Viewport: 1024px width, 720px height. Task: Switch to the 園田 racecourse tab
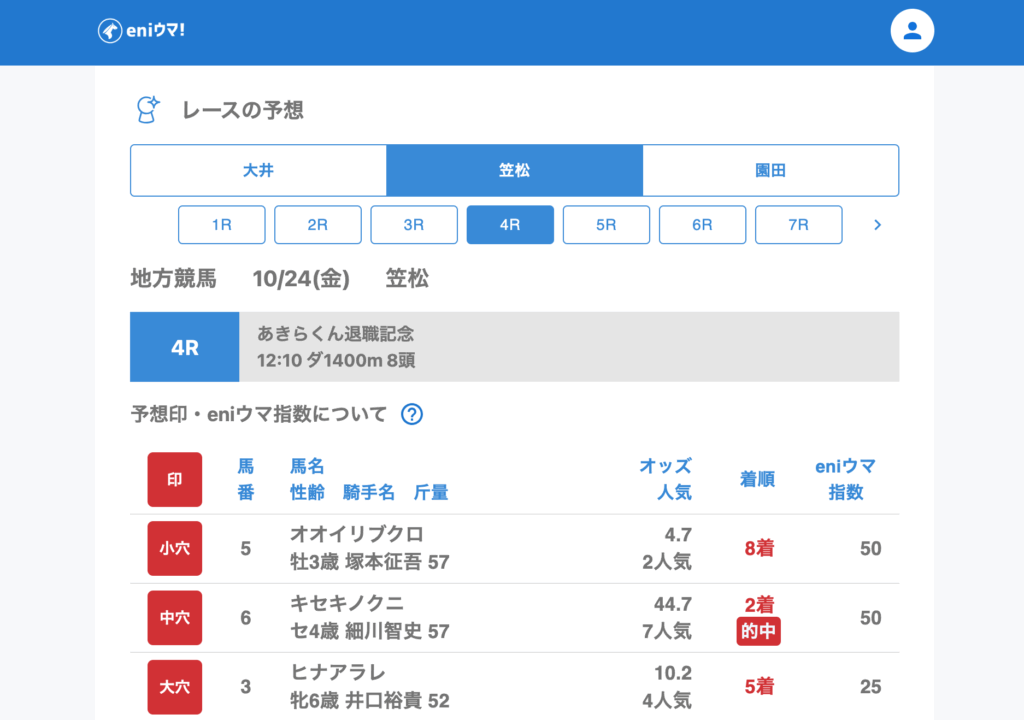[770, 170]
